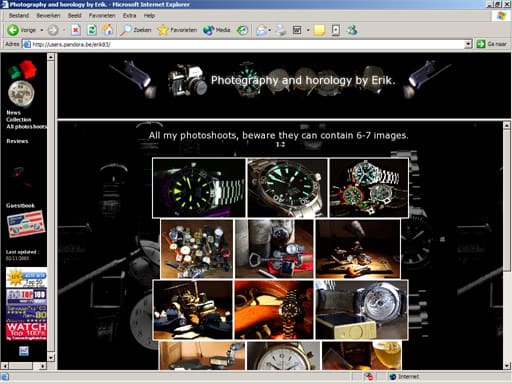This screenshot has height=384, width=512.
Task: Go to the home page icon
Action: 107,30
